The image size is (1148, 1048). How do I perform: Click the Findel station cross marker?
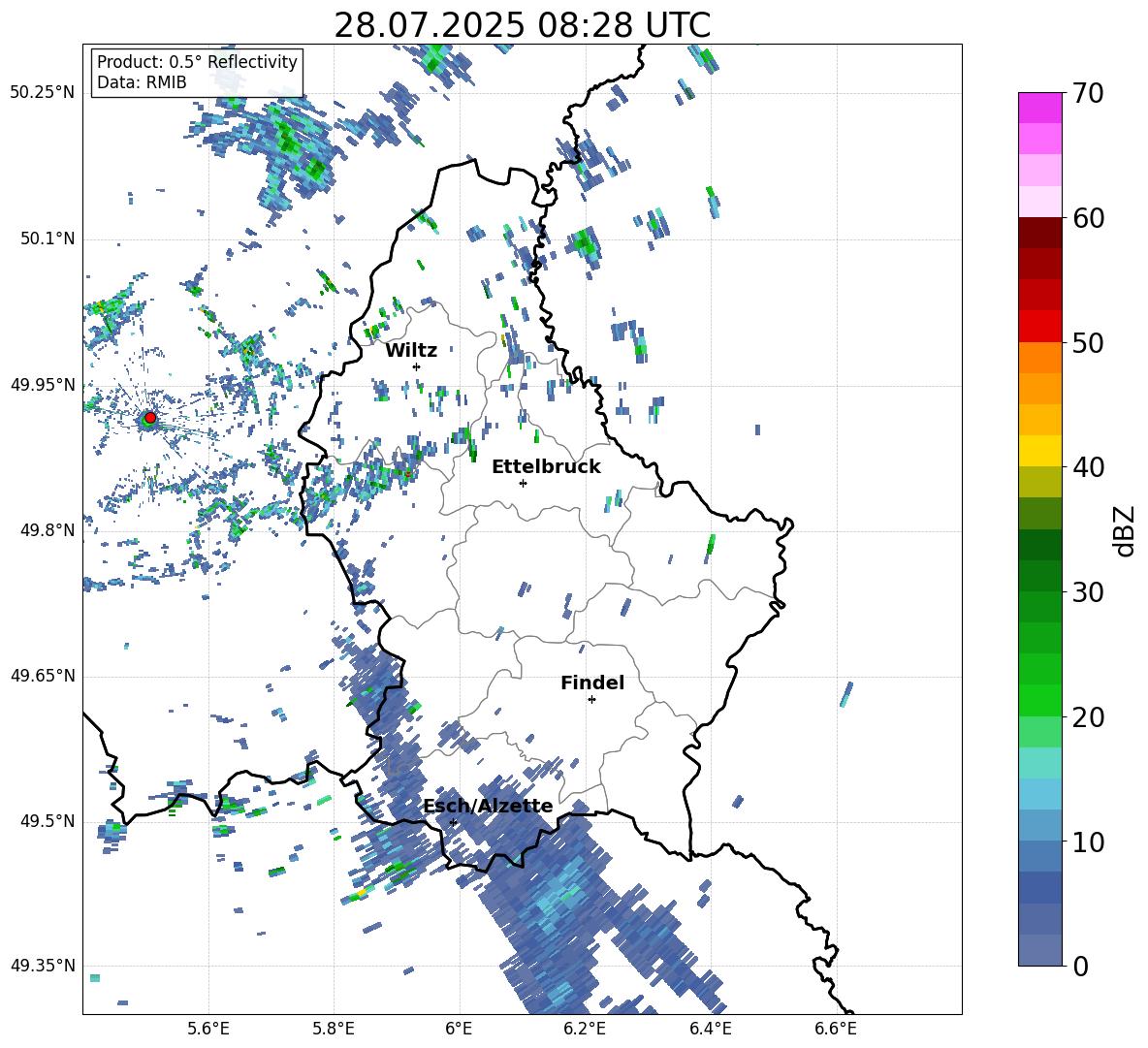591,700
